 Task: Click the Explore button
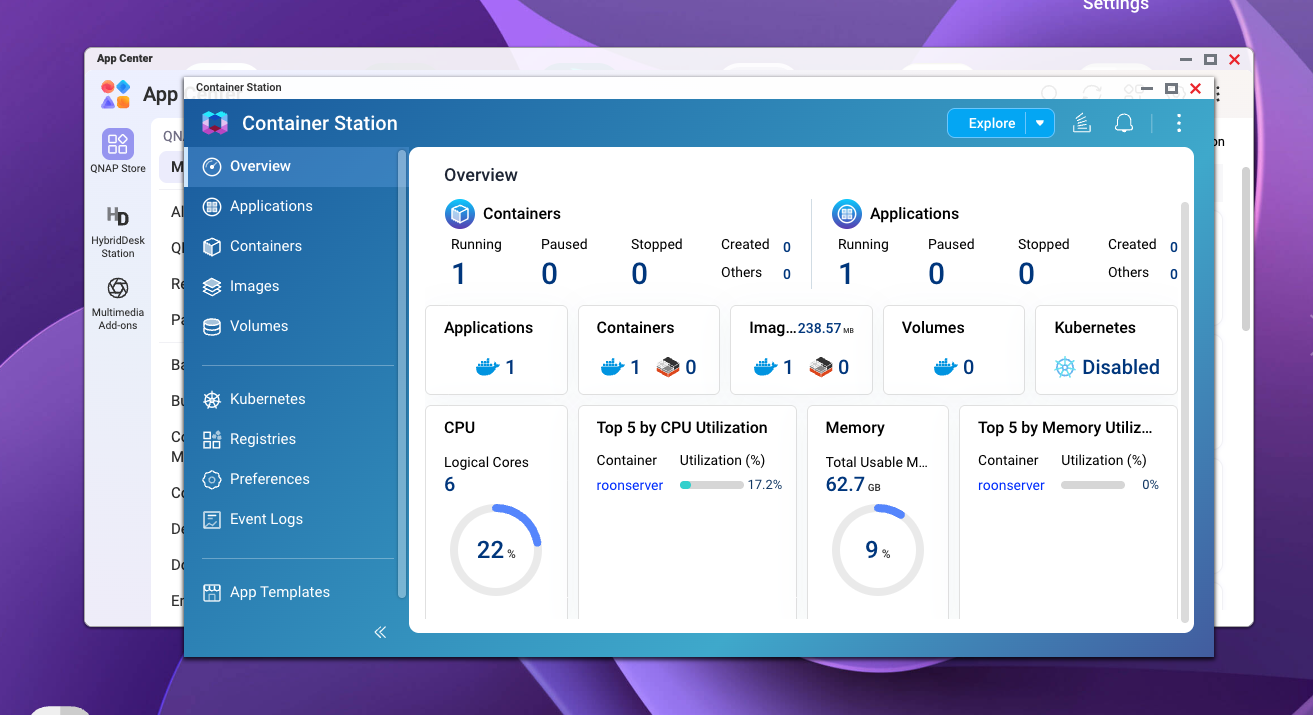click(x=991, y=123)
